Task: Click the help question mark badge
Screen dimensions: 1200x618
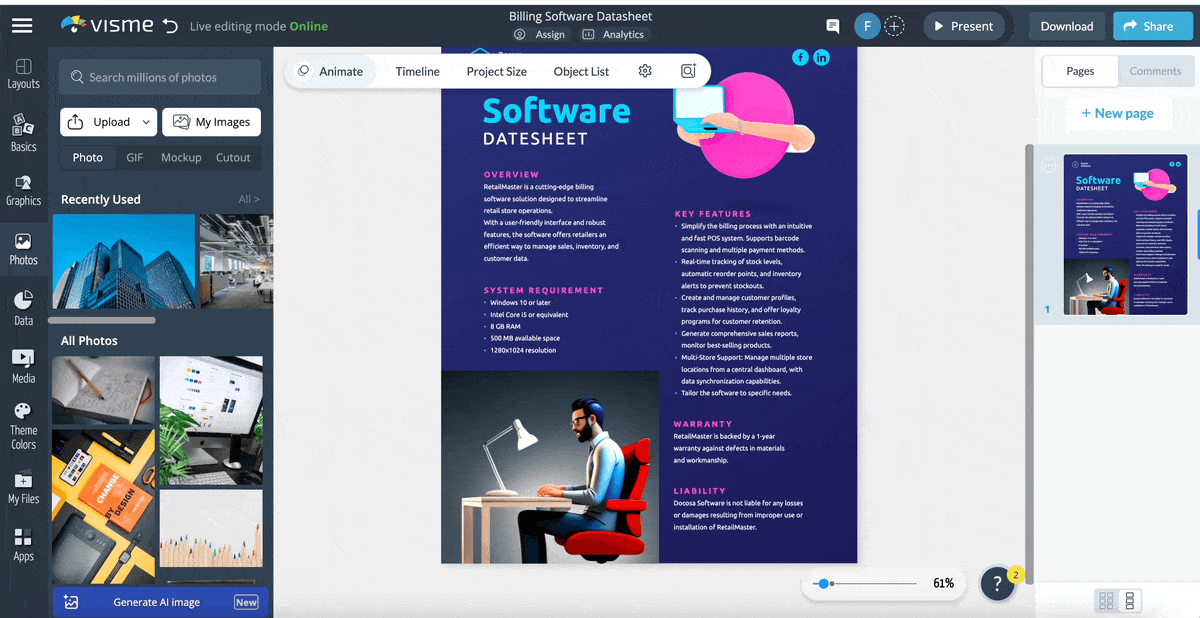Action: click(998, 583)
